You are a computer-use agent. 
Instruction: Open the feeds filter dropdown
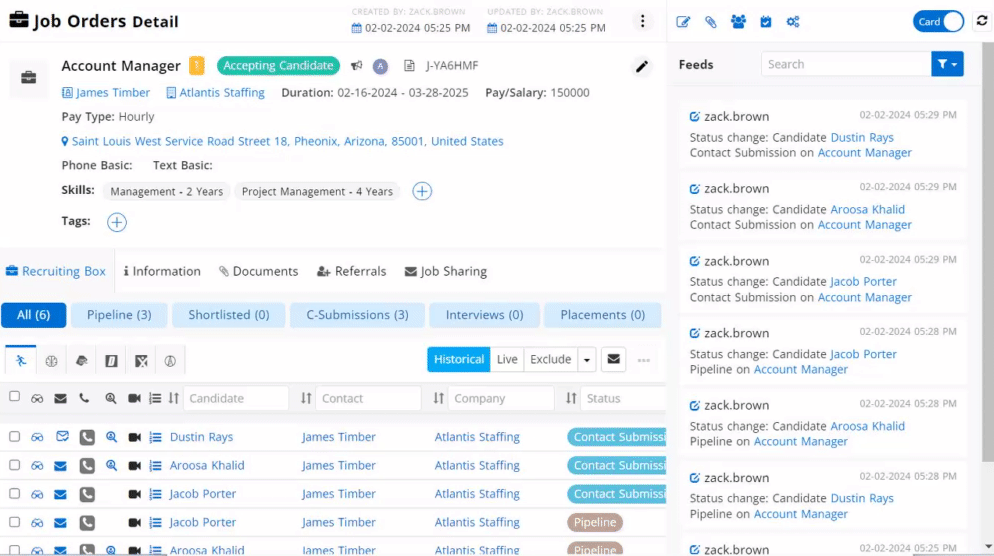tap(947, 64)
